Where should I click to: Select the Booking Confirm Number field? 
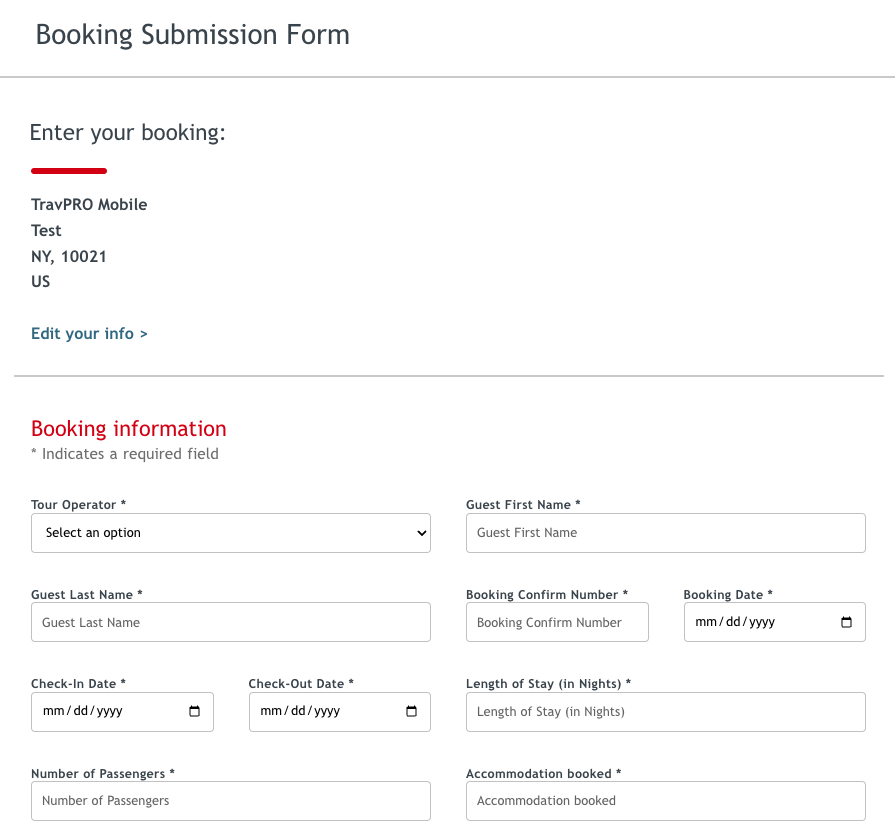[x=557, y=622]
